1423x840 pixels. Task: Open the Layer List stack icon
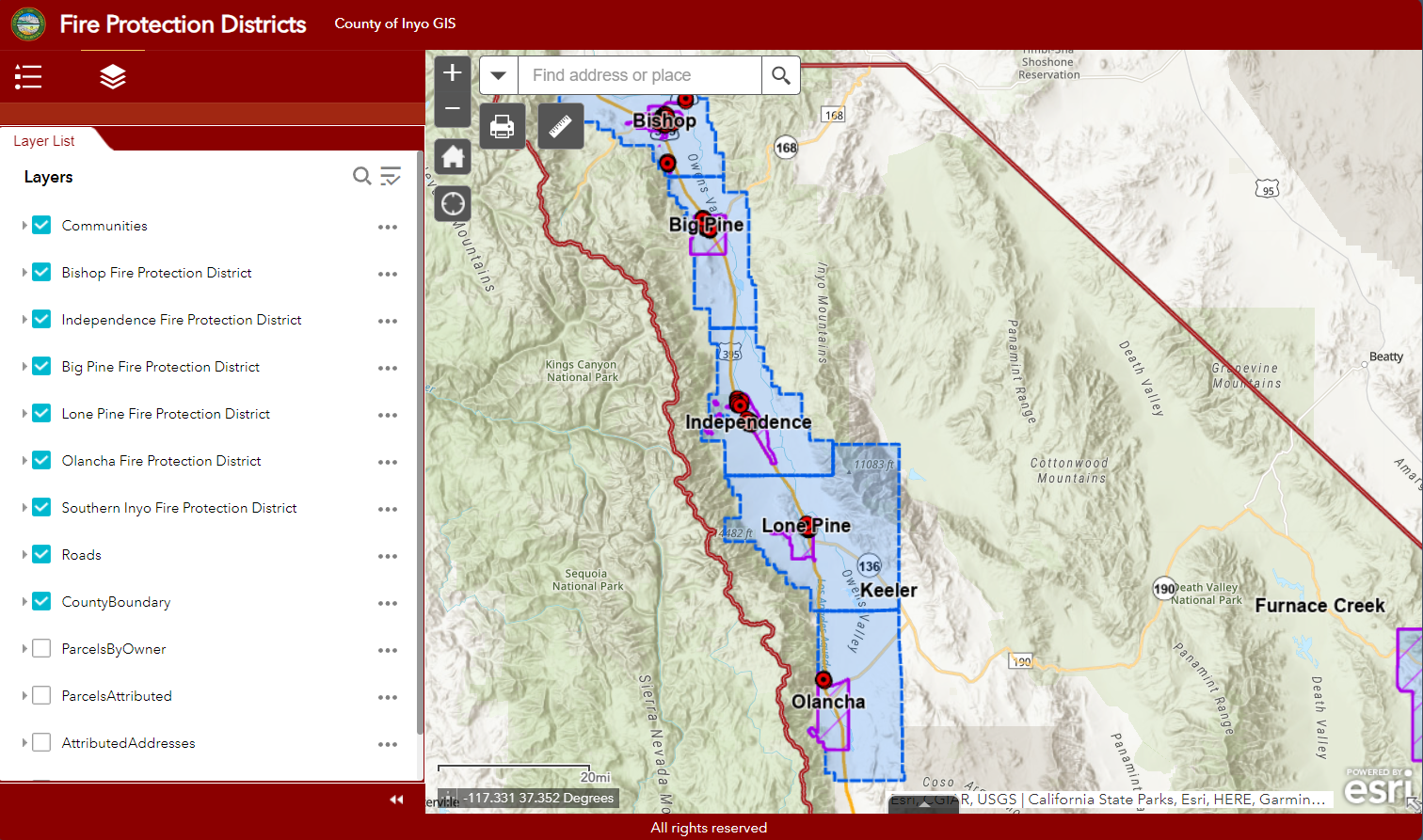click(113, 76)
